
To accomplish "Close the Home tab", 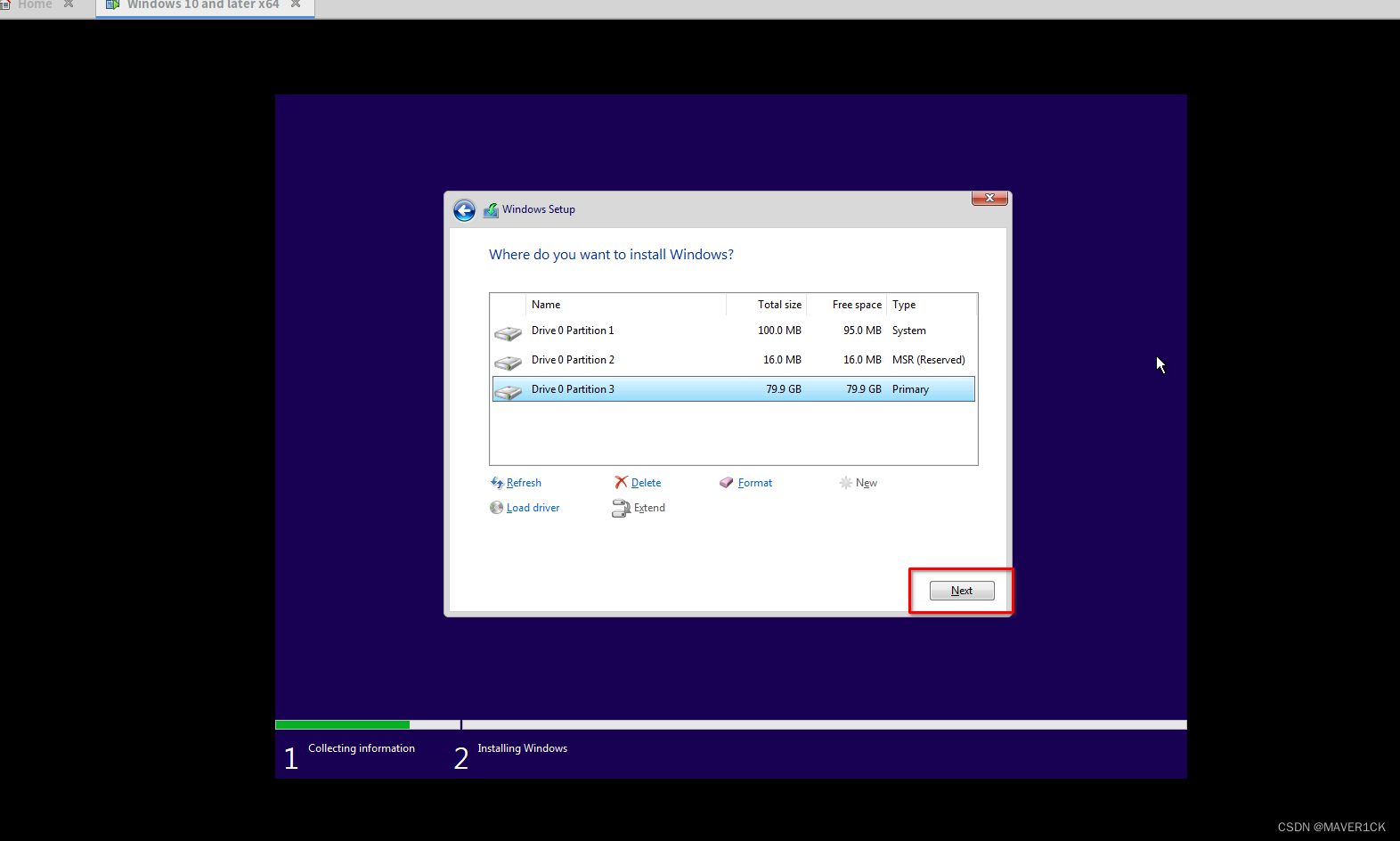I will click(69, 4).
